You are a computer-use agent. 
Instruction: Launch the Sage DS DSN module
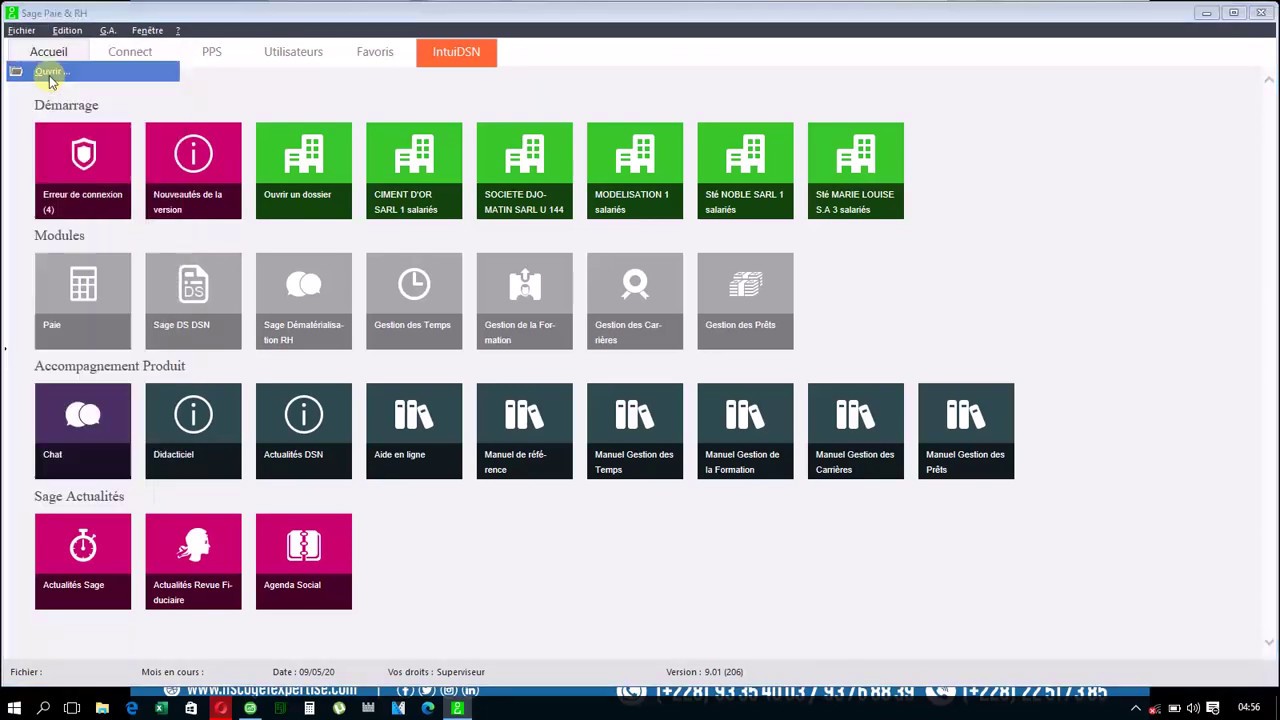[x=193, y=301]
